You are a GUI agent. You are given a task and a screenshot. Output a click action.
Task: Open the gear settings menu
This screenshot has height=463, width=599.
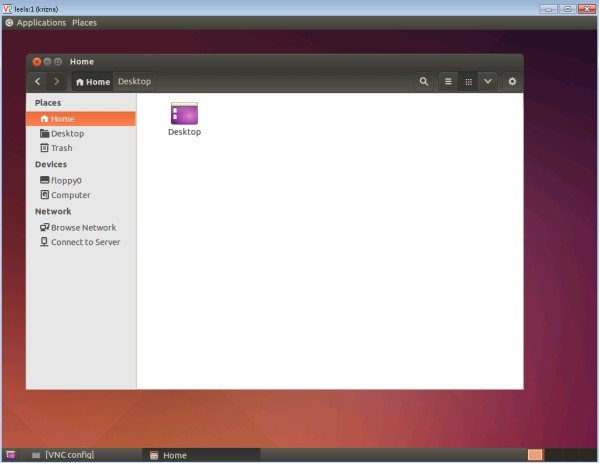point(512,81)
